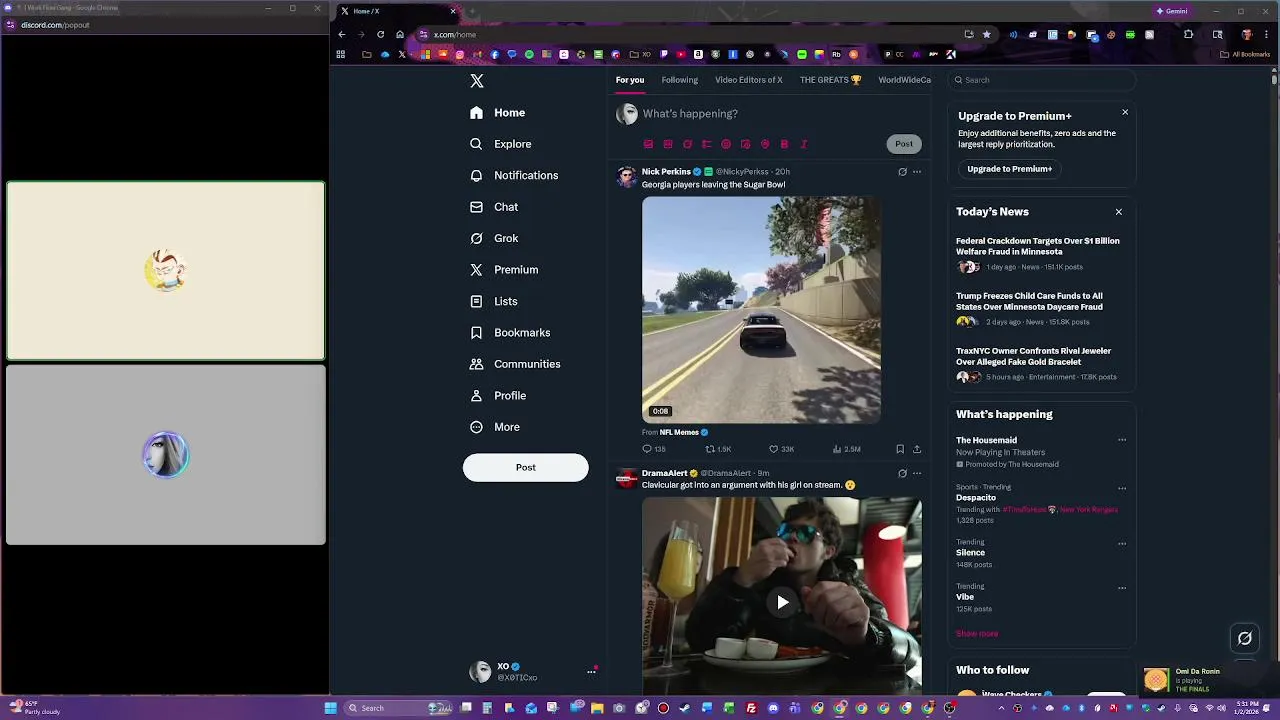Image resolution: width=1280 pixels, height=720 pixels.
Task: Bookmark the Nick Perkins post
Action: [900, 449]
